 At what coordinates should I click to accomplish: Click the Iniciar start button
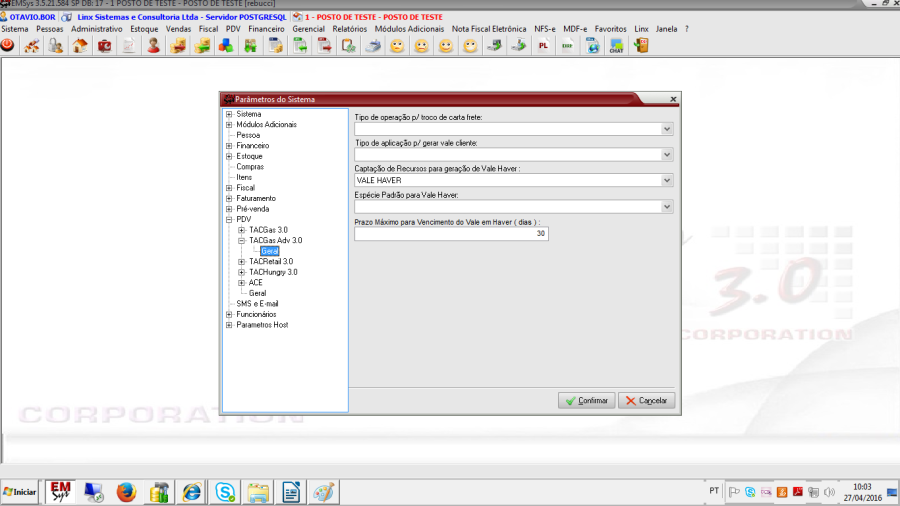[20, 492]
